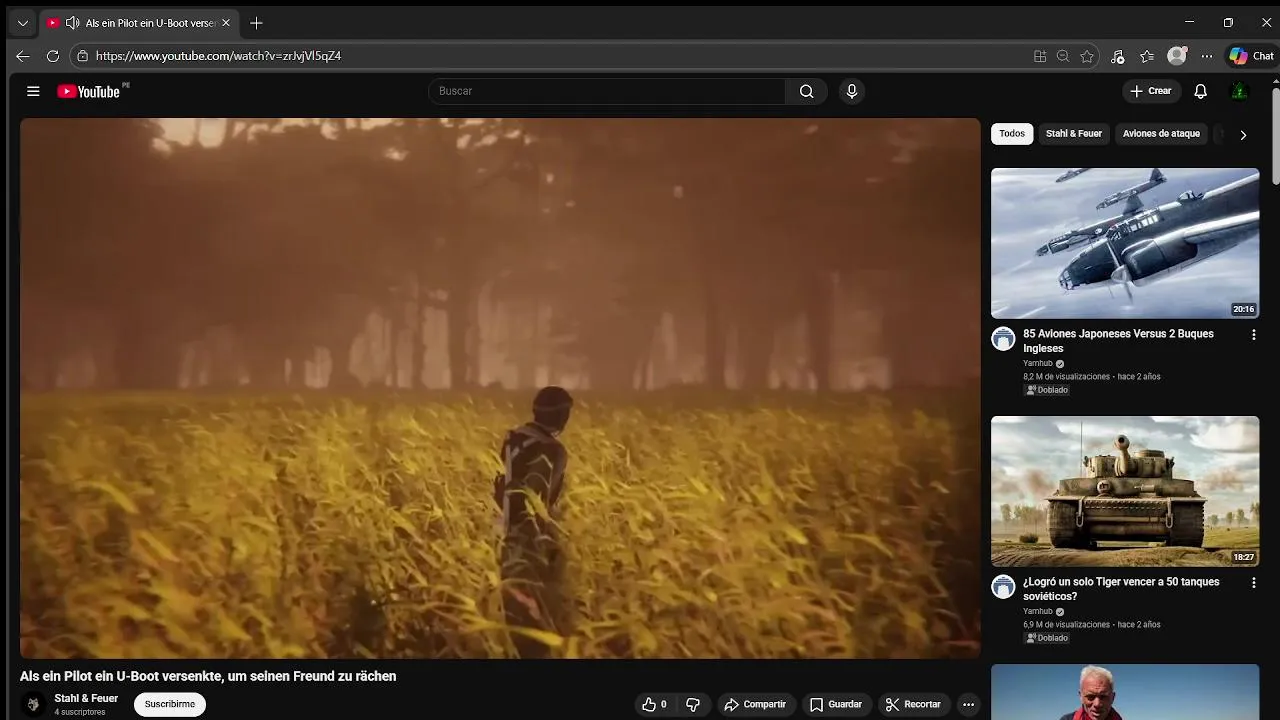Click the Buscar search field

[607, 91]
